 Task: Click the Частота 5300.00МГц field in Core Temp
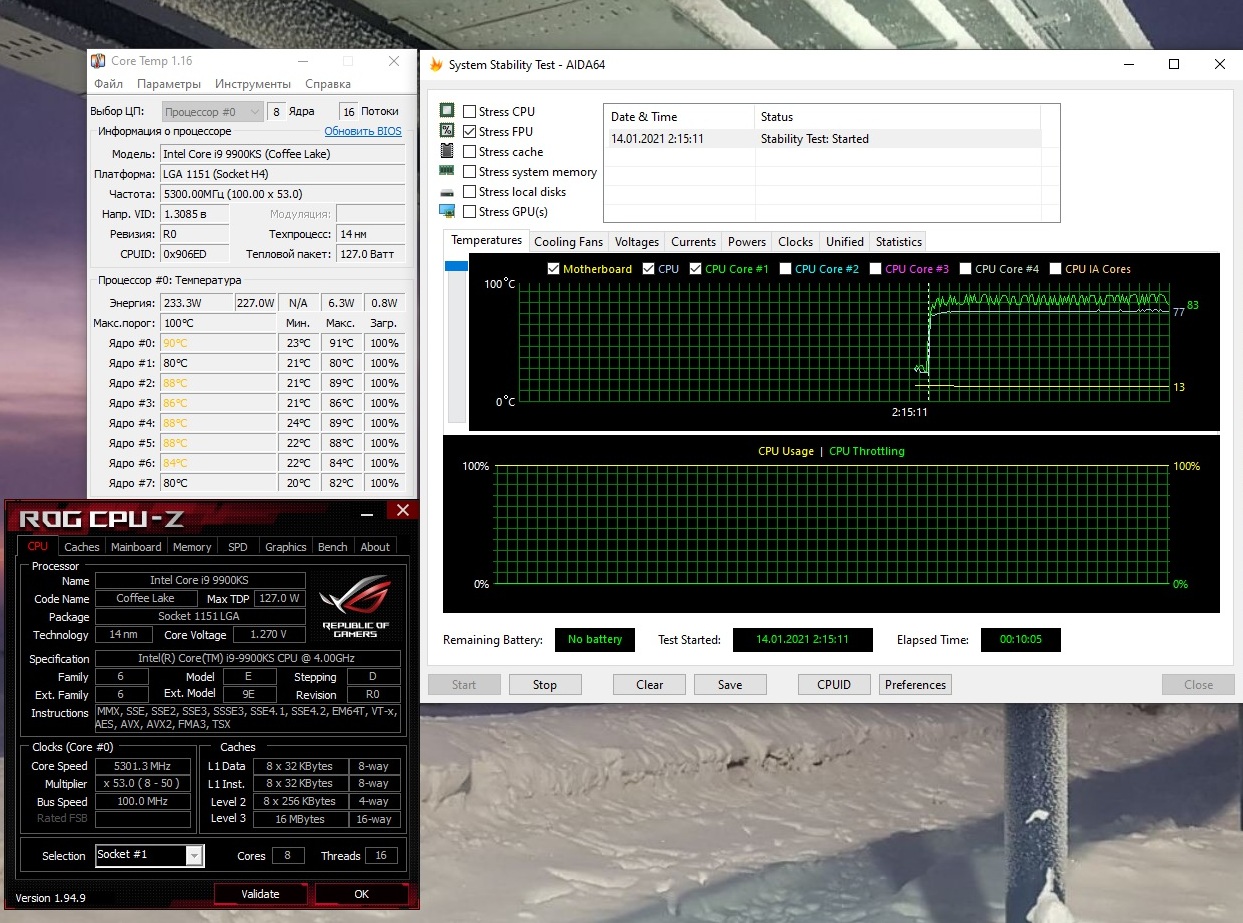[x=283, y=194]
